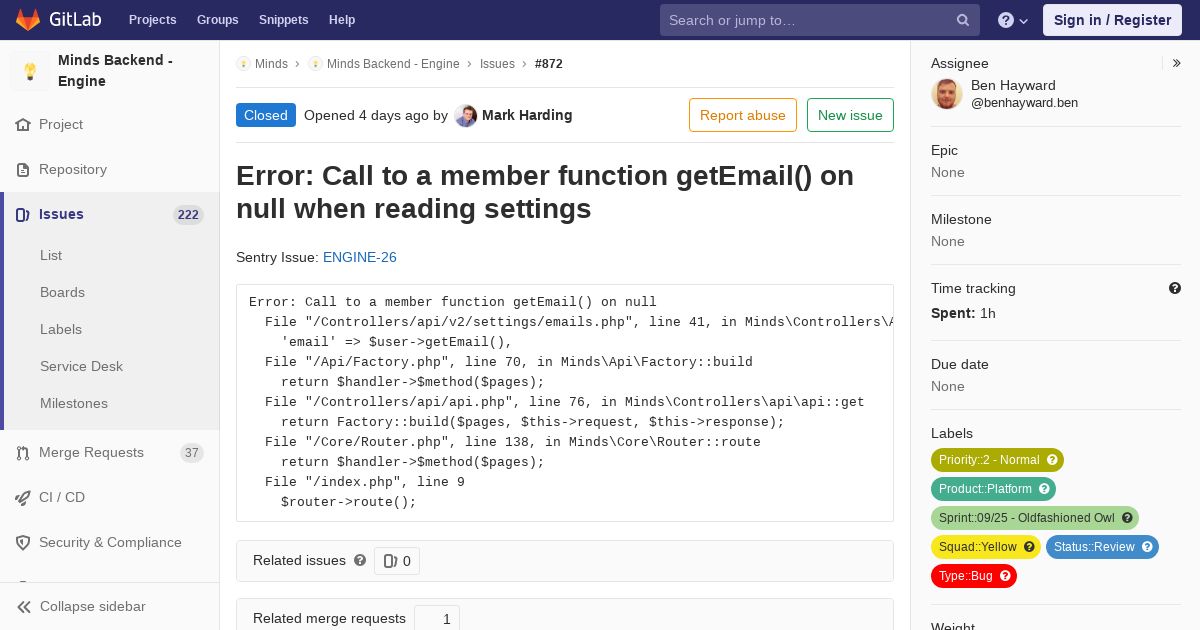Click the Report abuse button

[743, 115]
